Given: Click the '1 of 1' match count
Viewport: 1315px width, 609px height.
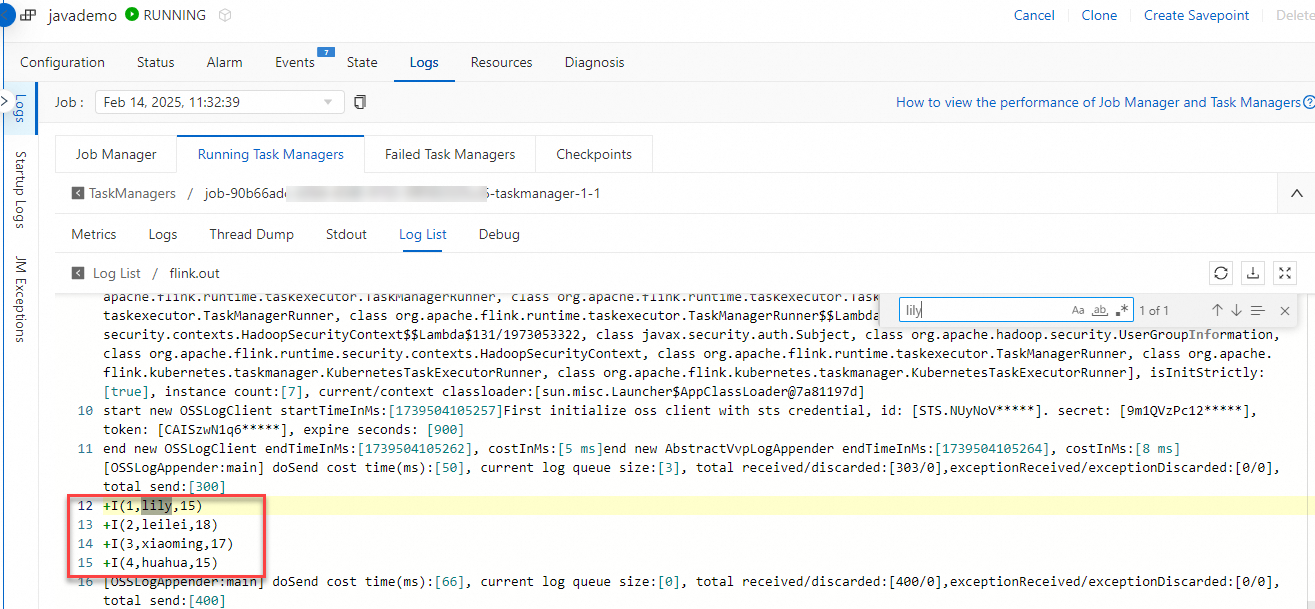Looking at the screenshot, I should (1152, 311).
